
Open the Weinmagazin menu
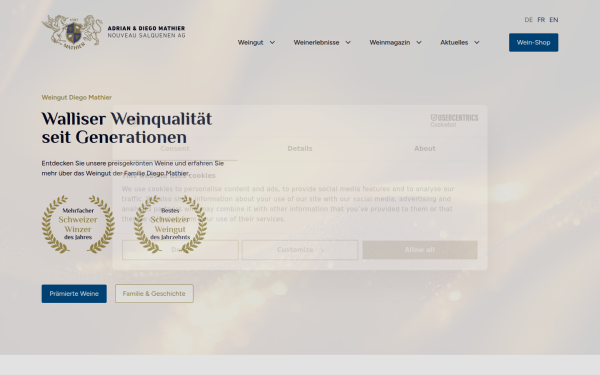point(390,42)
